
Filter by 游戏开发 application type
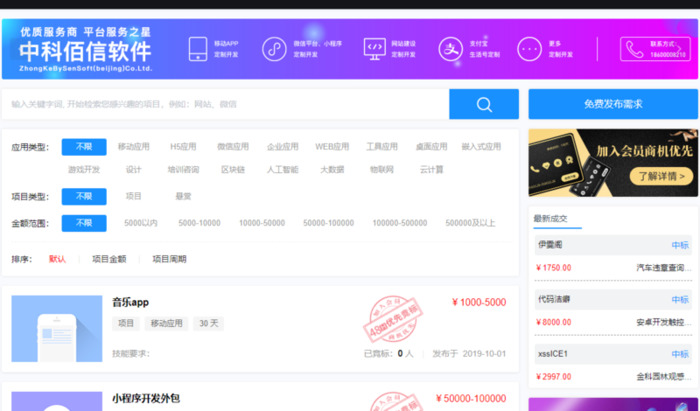(84, 170)
